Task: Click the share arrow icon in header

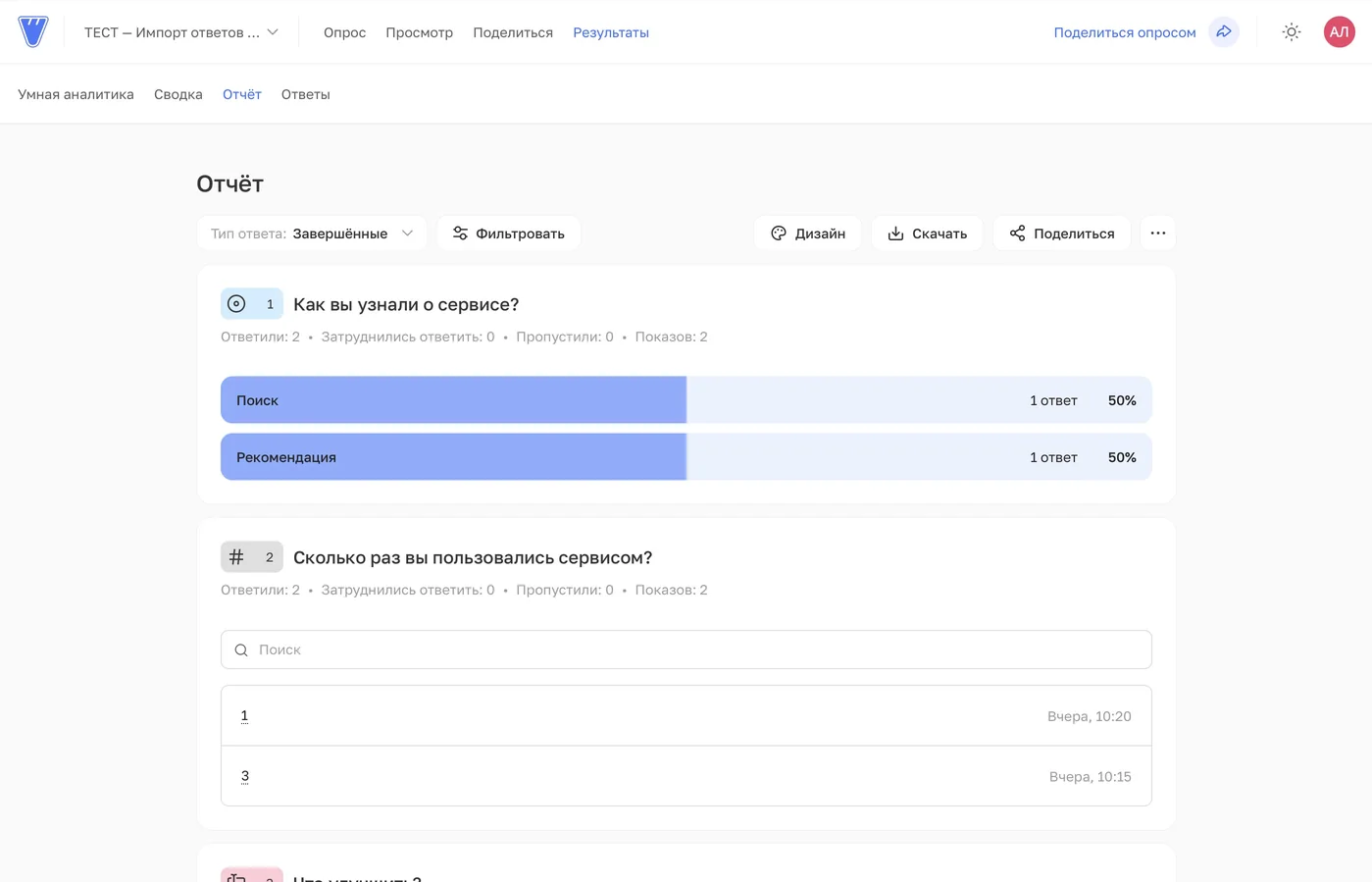Action: (1224, 32)
